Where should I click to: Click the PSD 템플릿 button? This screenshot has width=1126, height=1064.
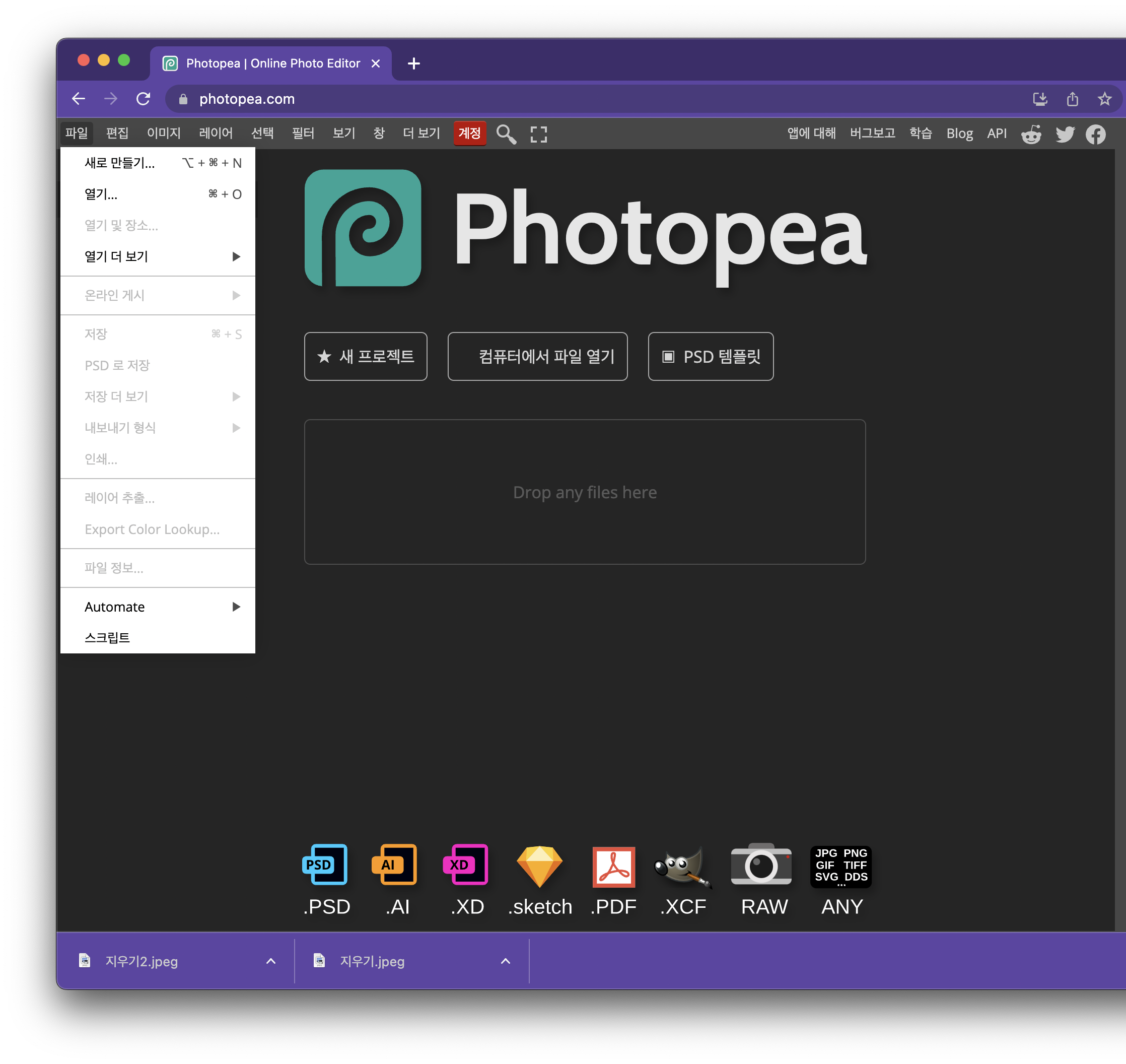point(711,356)
